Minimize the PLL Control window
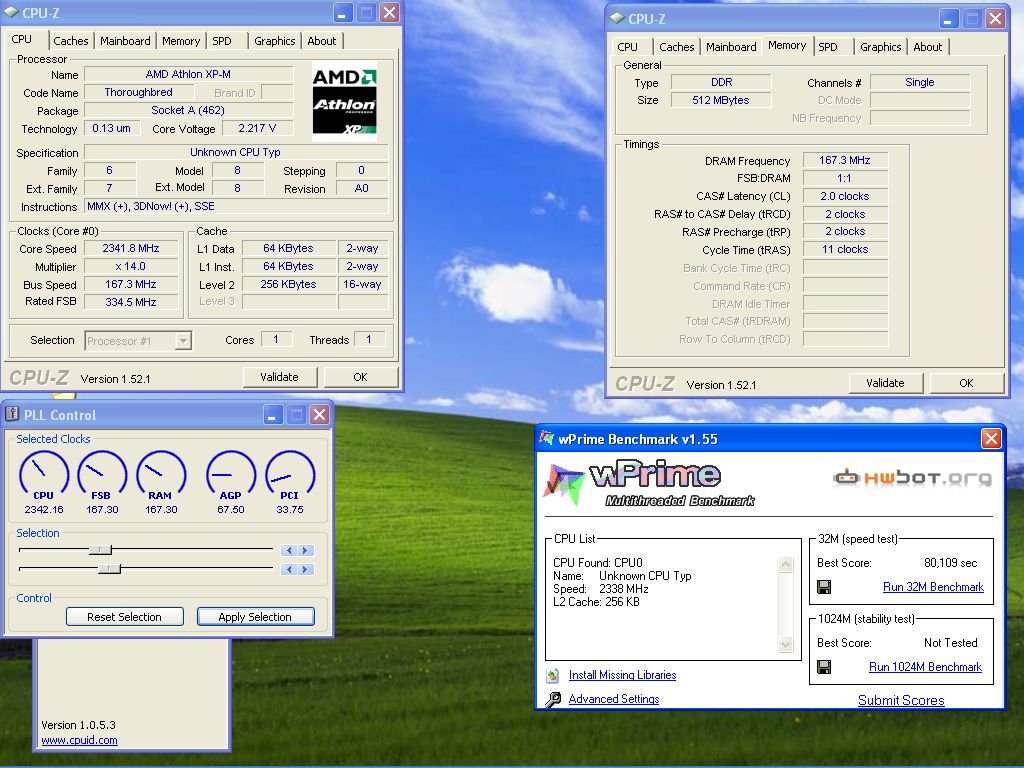1024x768 pixels. point(273,415)
